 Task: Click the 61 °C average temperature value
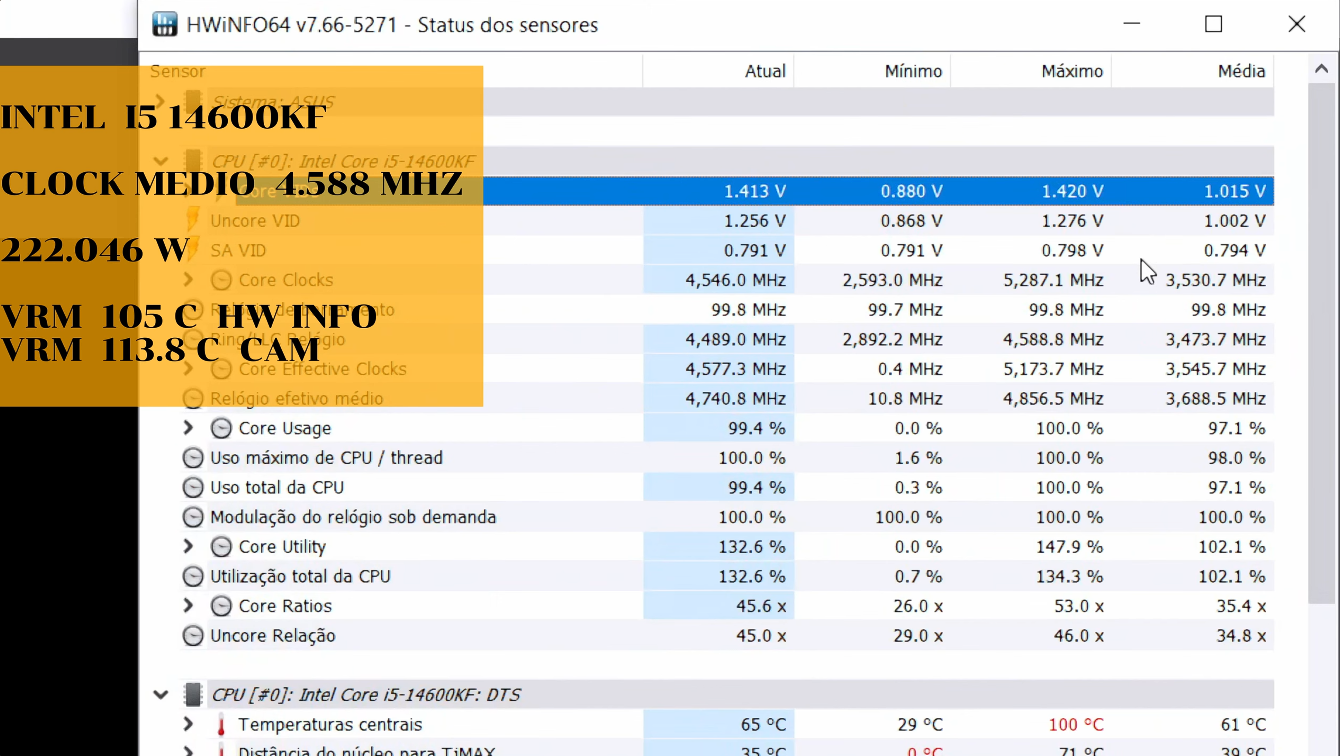[1244, 725]
